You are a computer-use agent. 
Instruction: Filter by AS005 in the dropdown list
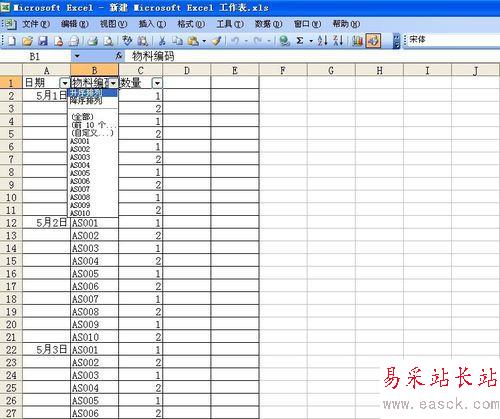coord(93,173)
